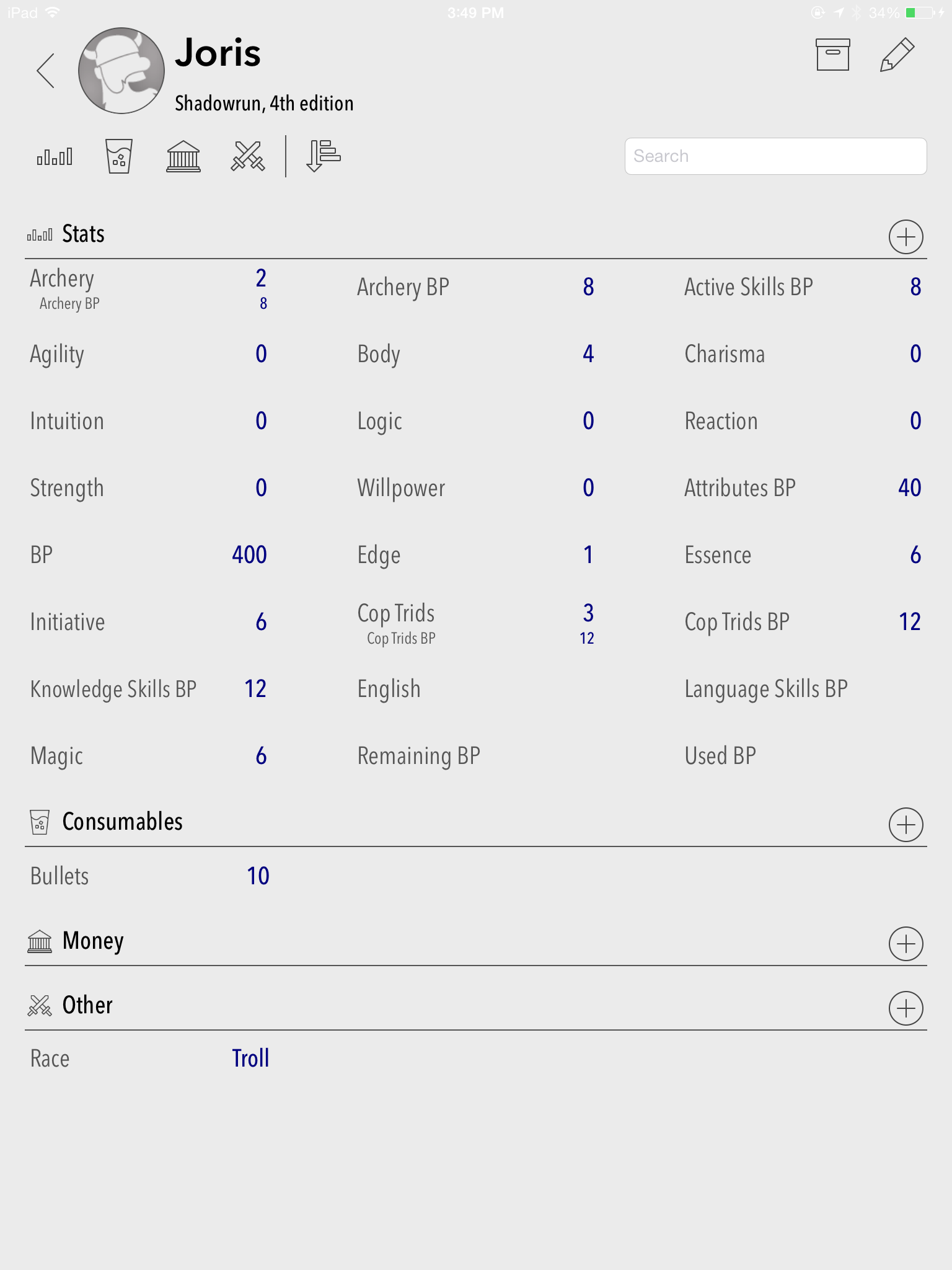
Task: Add new money entry with plus button
Action: pyautogui.click(x=906, y=944)
